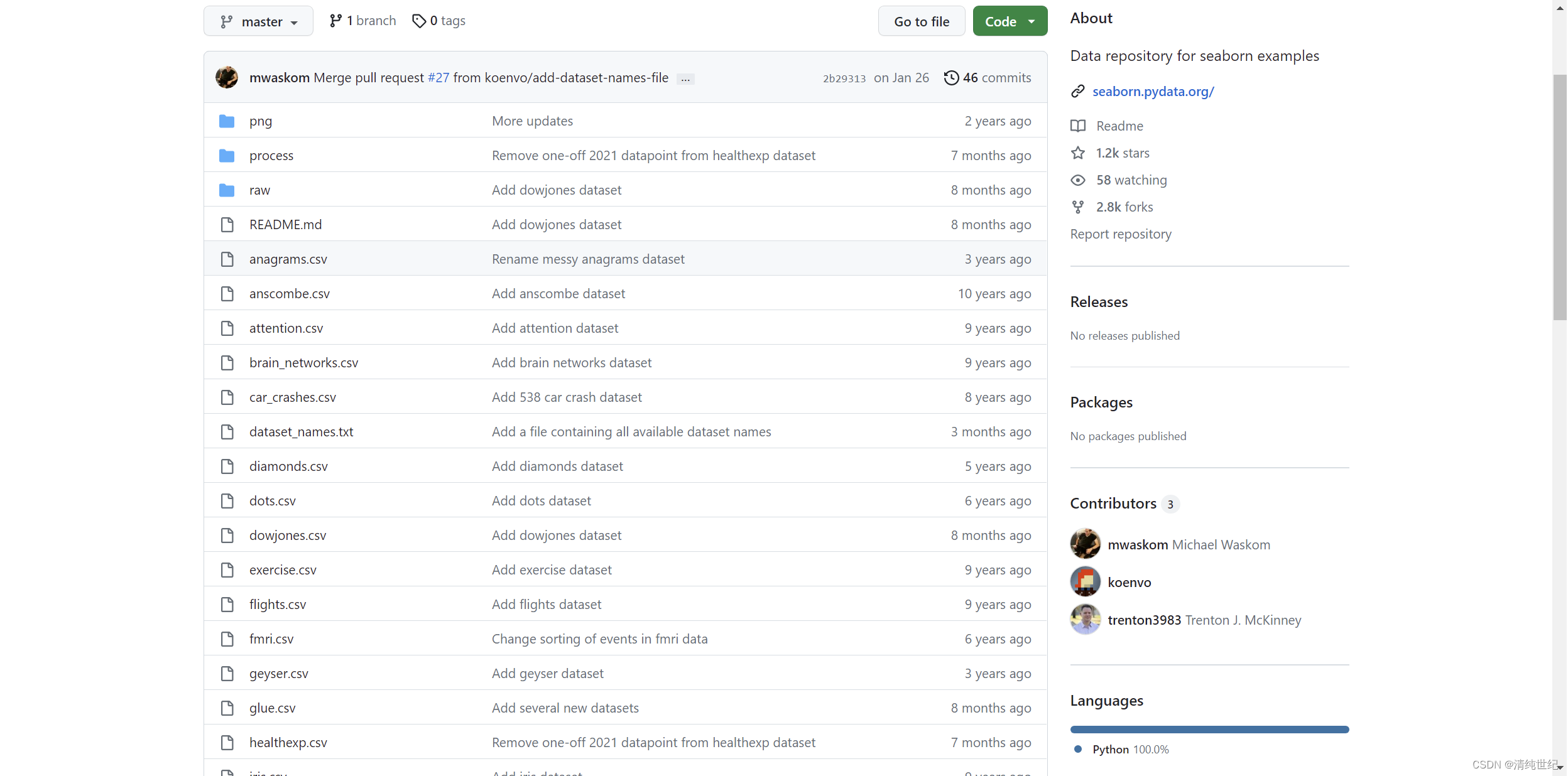Image resolution: width=1568 pixels, height=776 pixels.
Task: Open koenvo contributor profile
Action: click(x=1129, y=583)
